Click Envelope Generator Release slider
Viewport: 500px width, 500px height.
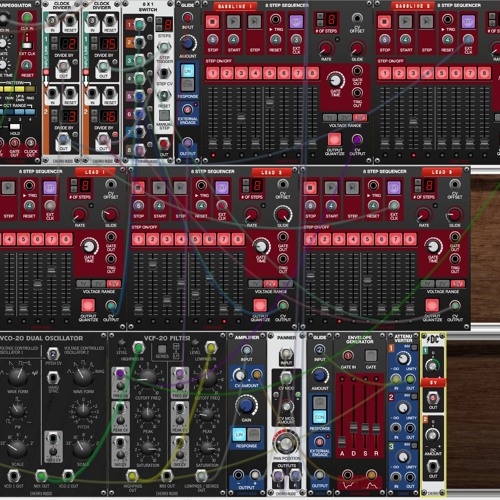(x=376, y=428)
